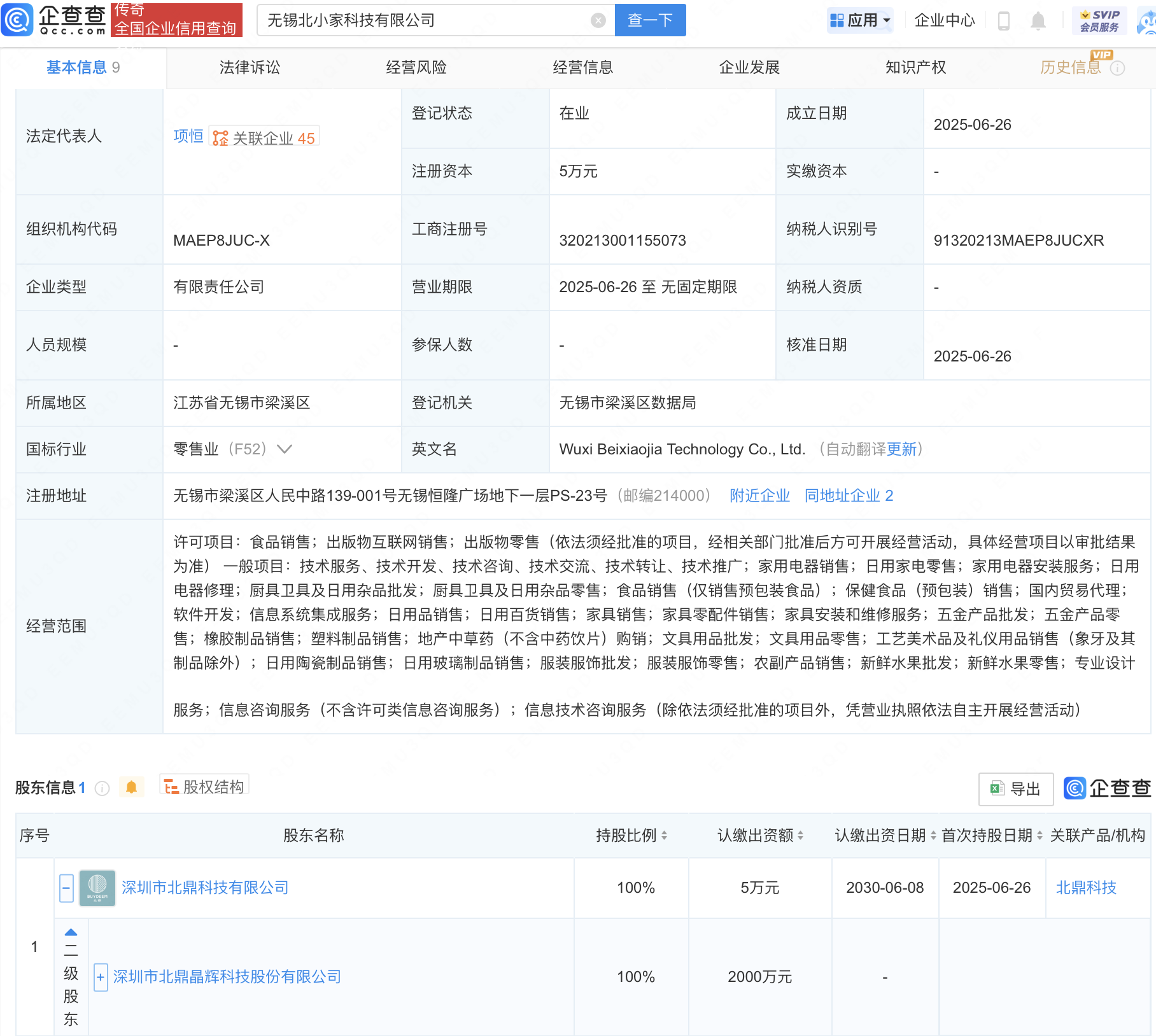Open the 应用 dropdown menu

pyautogui.click(x=861, y=20)
